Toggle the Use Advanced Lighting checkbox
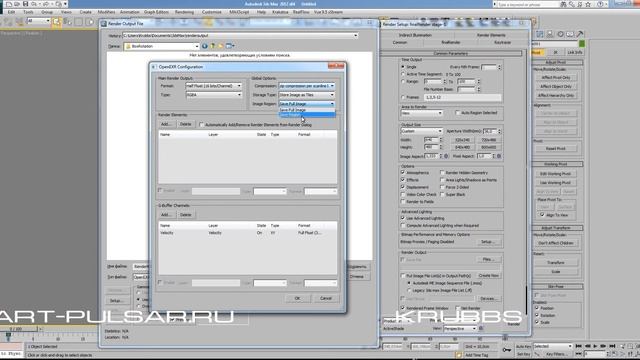This screenshot has height=360, width=640. pos(403,218)
